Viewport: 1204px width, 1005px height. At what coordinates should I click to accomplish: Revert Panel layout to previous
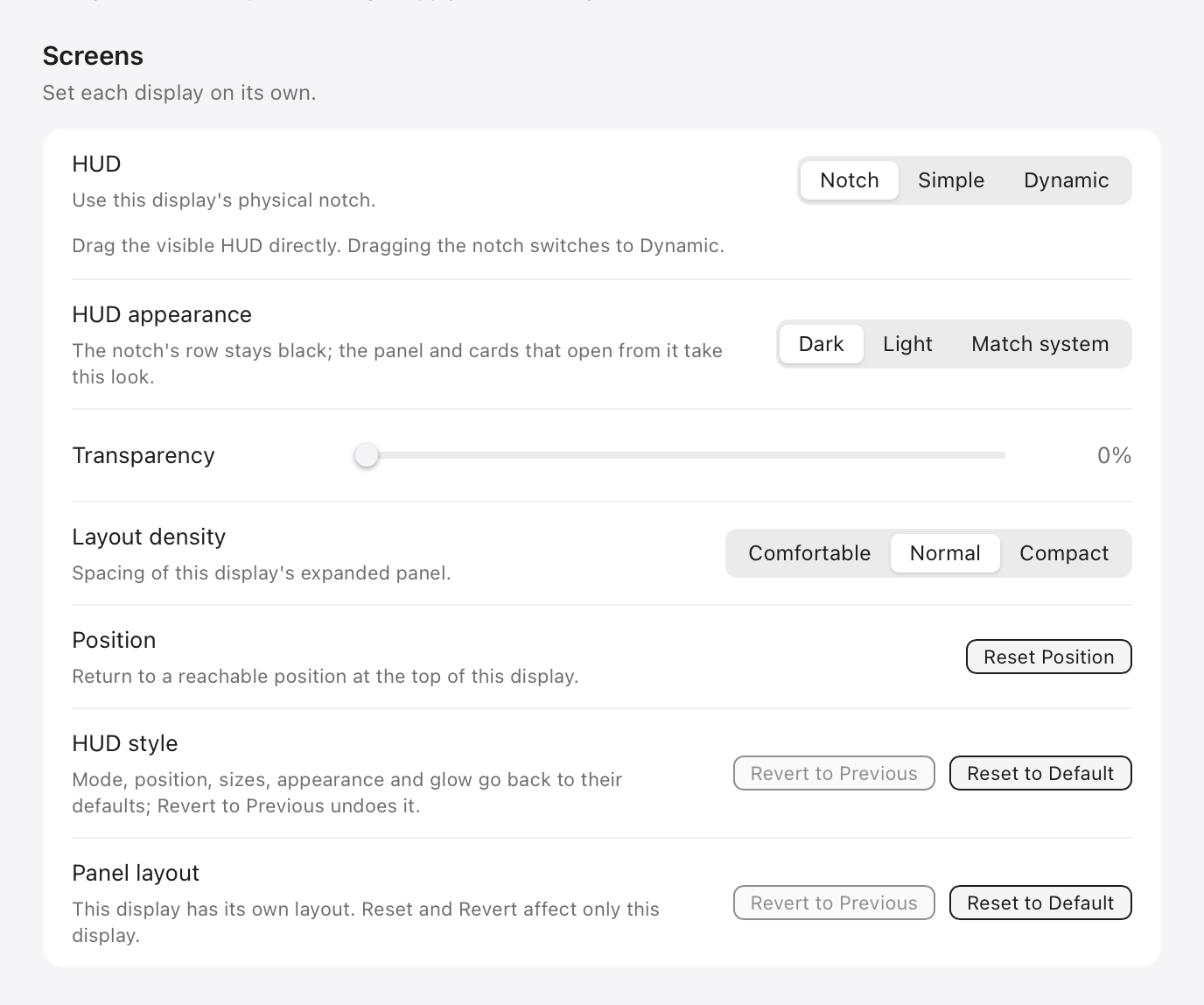tap(834, 903)
